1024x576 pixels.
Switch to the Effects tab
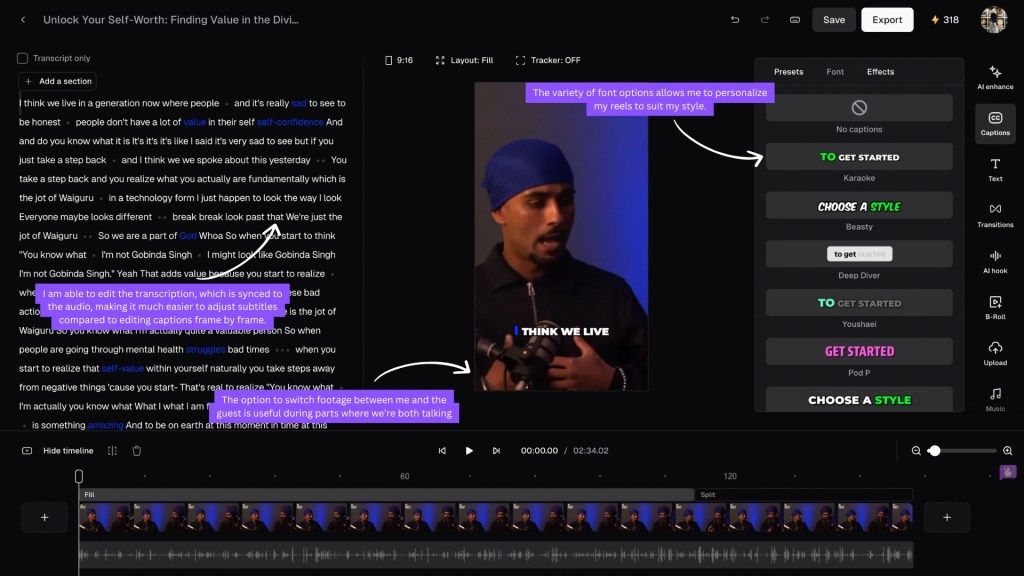(x=880, y=72)
